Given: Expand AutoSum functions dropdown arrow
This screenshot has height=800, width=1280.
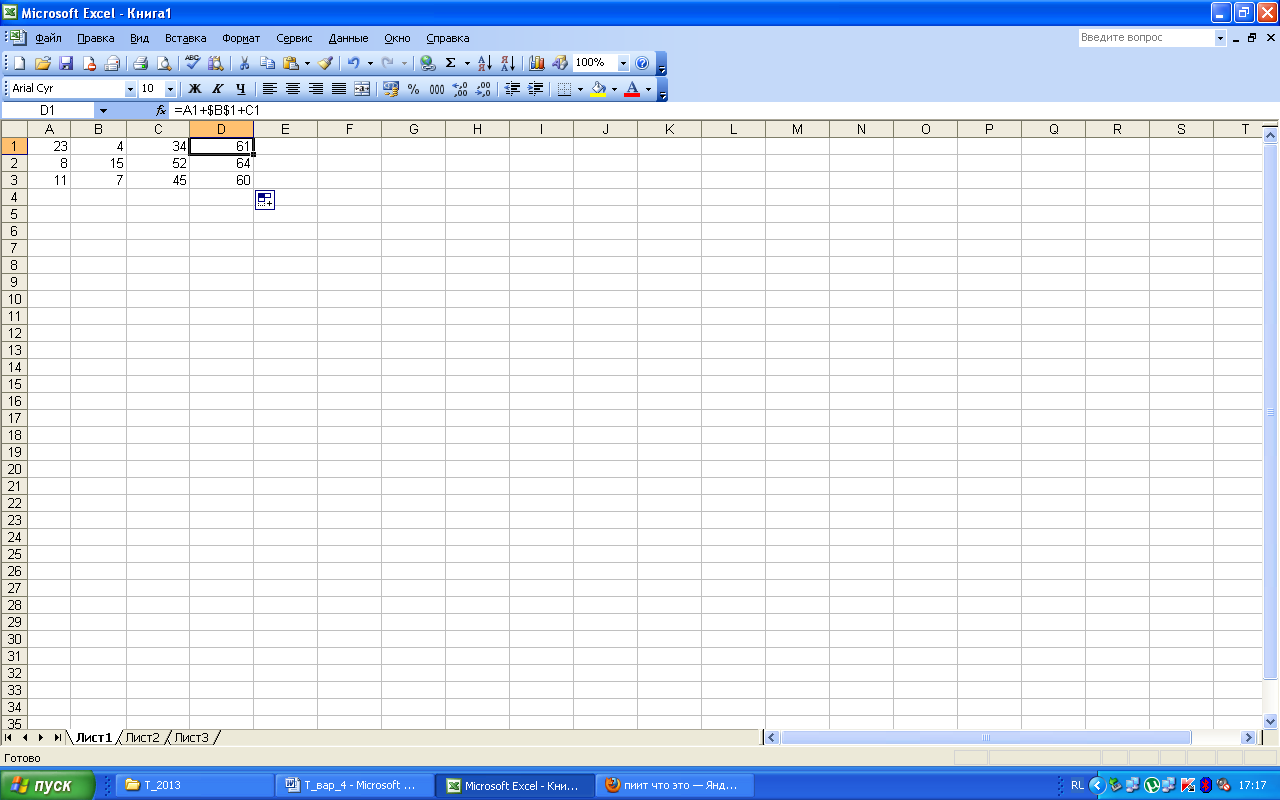Looking at the screenshot, I should pyautogui.click(x=467, y=63).
